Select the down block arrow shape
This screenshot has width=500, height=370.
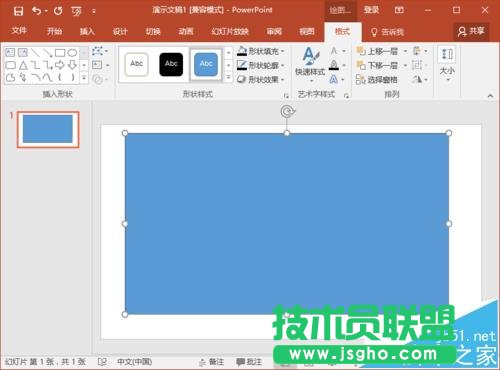tap(72, 65)
